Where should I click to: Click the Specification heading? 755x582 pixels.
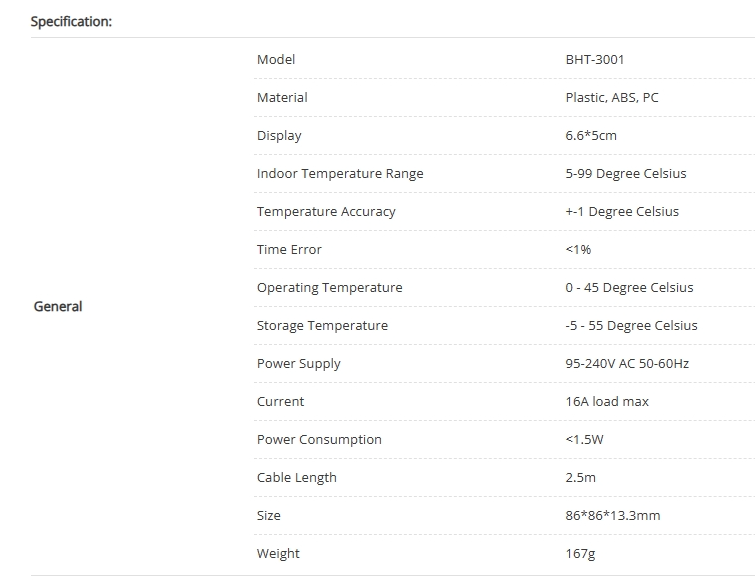71,22
